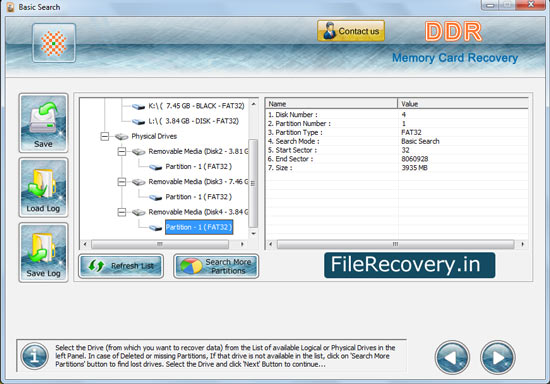Image resolution: width=550 pixels, height=384 pixels.
Task: Open the Load Log folder icon
Action: click(x=43, y=187)
